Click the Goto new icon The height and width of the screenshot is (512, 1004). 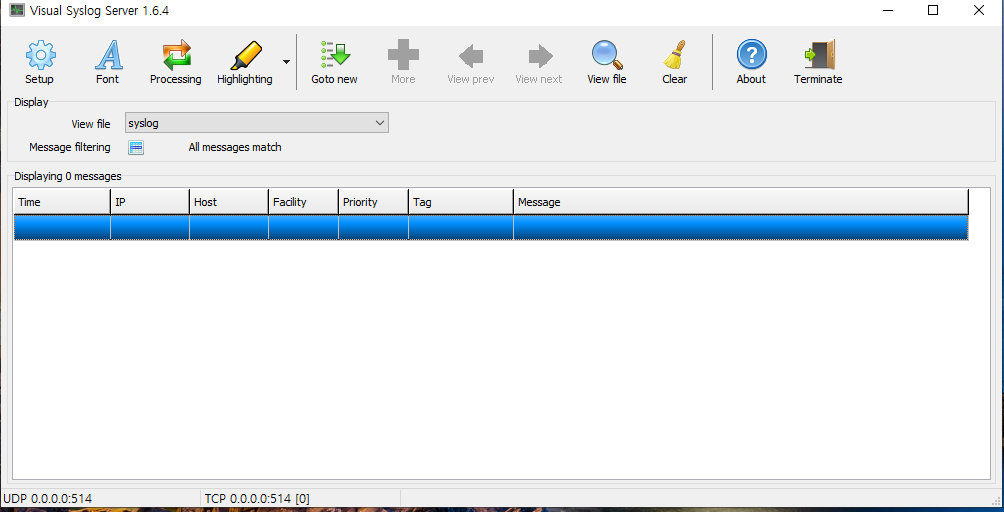334,56
